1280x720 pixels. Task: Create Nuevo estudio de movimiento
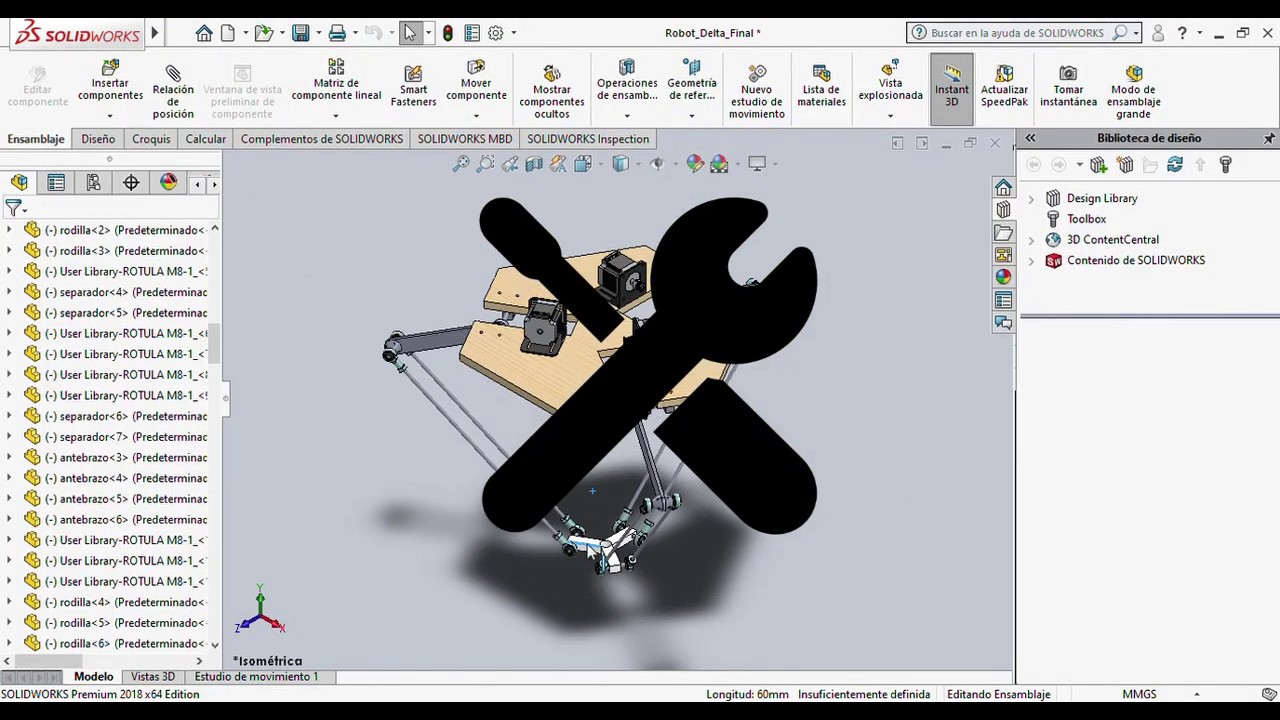tap(756, 91)
